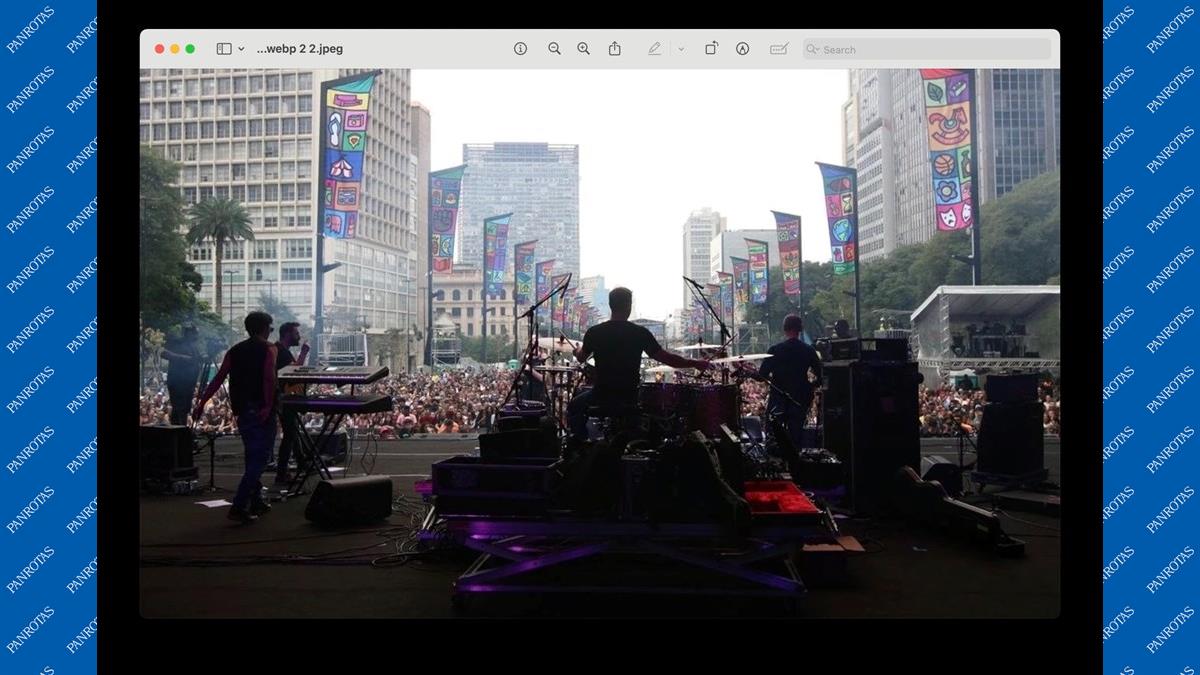Select the Highlight pen tool
The height and width of the screenshot is (675, 1200).
pos(654,49)
